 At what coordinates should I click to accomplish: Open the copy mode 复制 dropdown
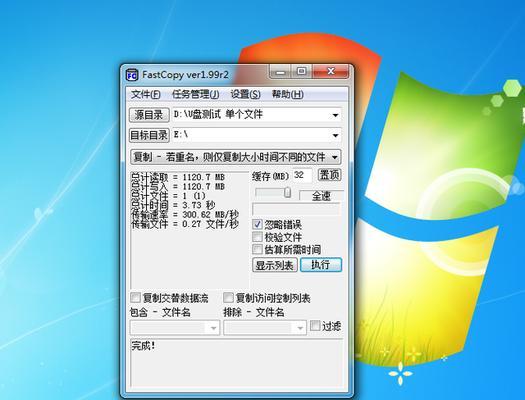coord(236,157)
